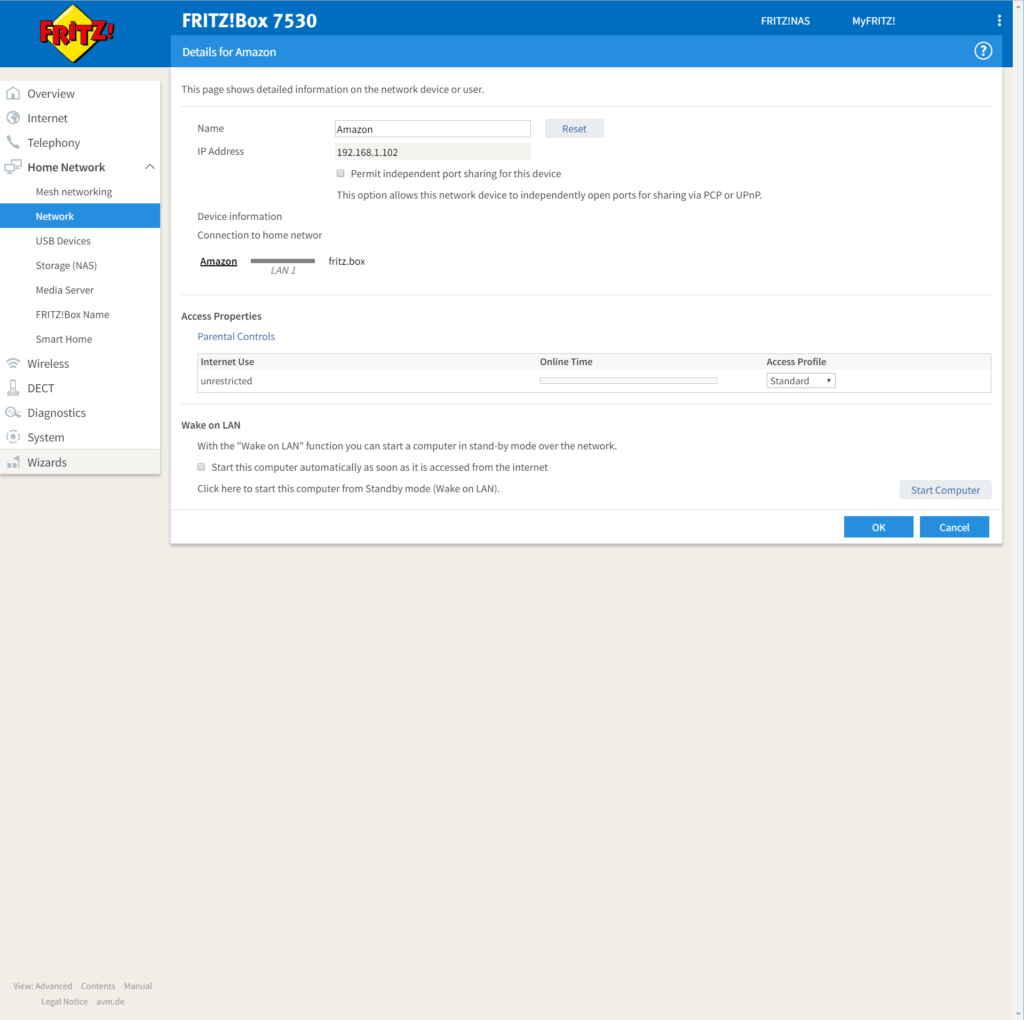Click the System gear icon
The image size is (1024, 1020).
(x=13, y=437)
